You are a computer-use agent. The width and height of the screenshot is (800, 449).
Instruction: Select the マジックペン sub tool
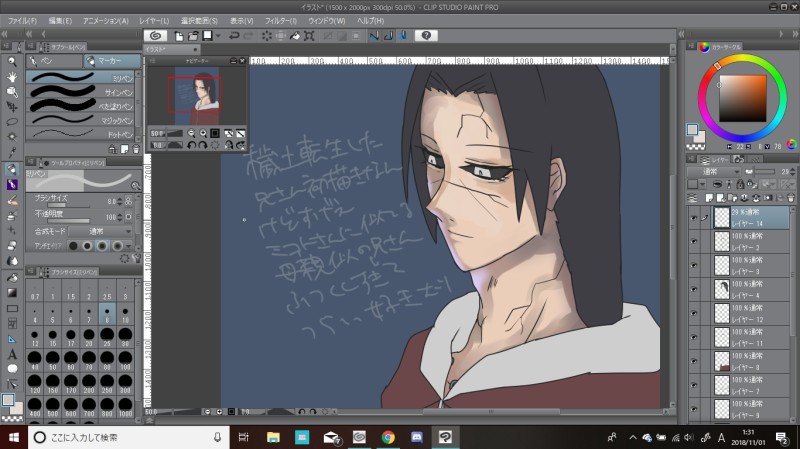80,120
